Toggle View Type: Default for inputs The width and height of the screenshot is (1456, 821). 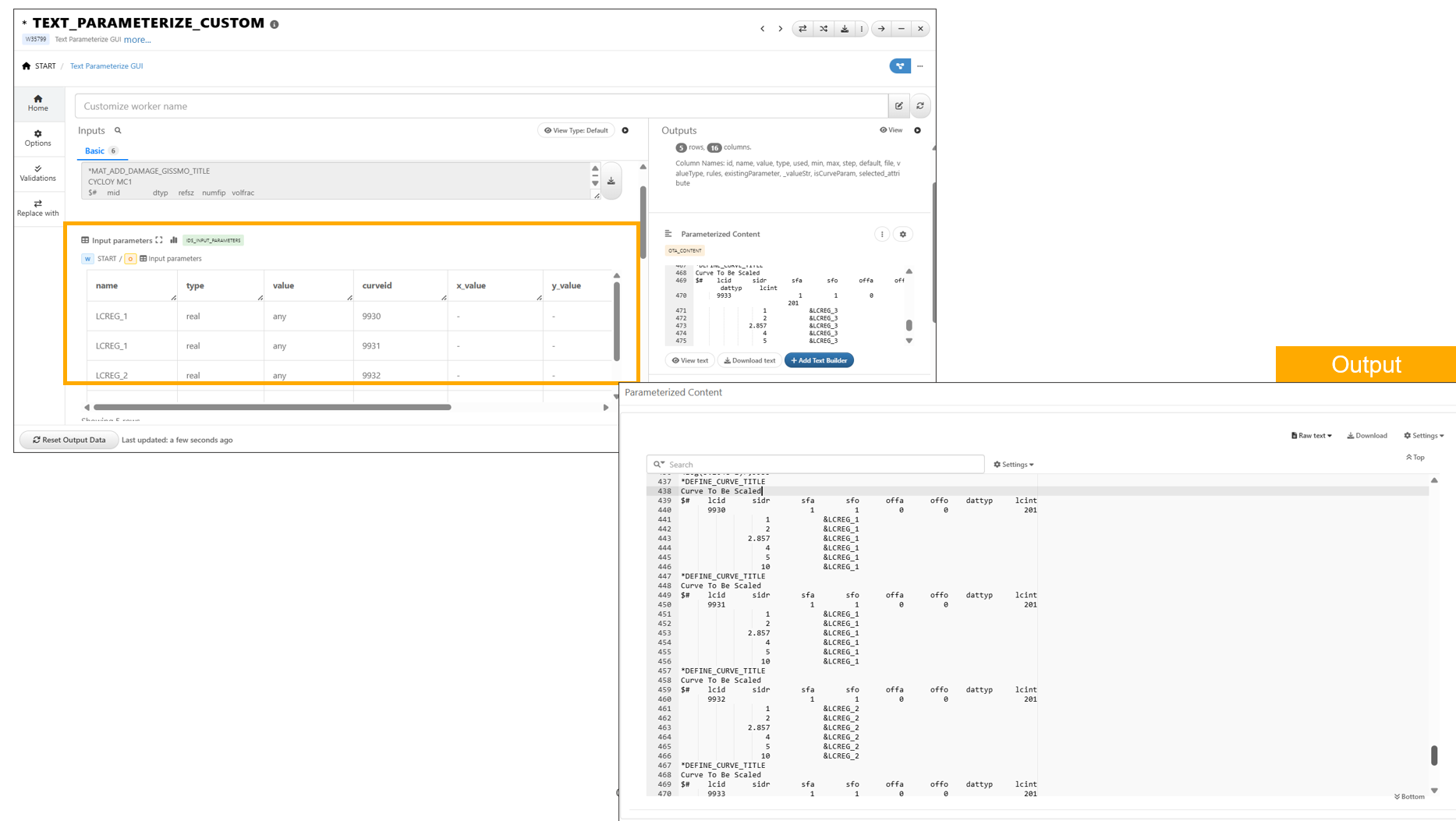pyautogui.click(x=576, y=130)
